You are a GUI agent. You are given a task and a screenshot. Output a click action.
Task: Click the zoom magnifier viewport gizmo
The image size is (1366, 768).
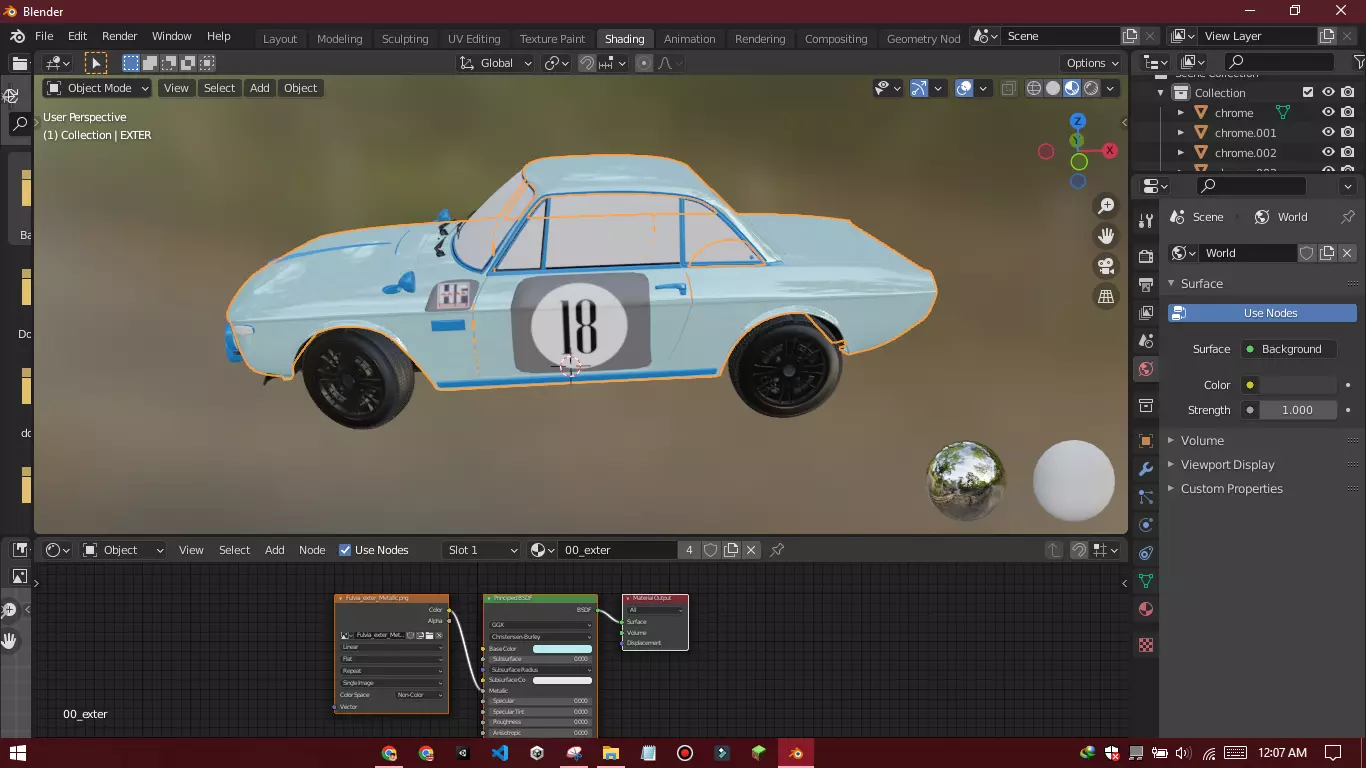1106,207
